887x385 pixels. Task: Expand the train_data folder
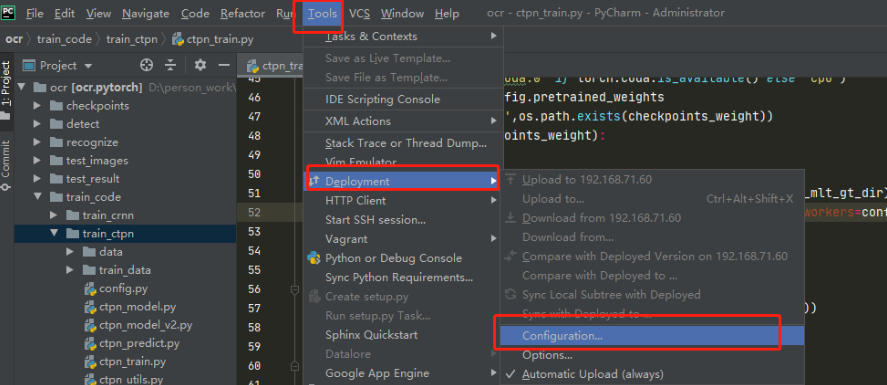[x=70, y=270]
